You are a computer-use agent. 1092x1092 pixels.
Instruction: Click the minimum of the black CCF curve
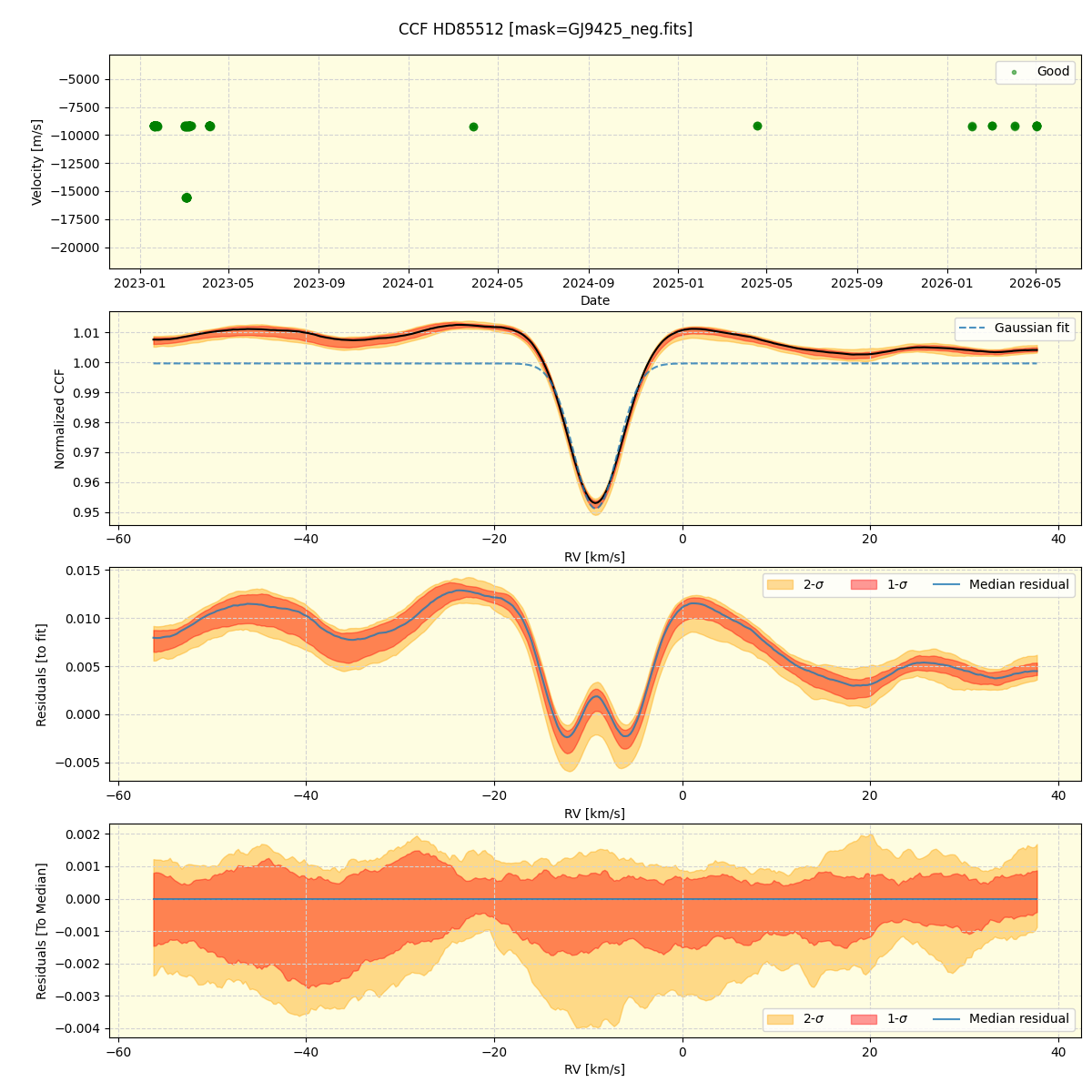tap(596, 502)
